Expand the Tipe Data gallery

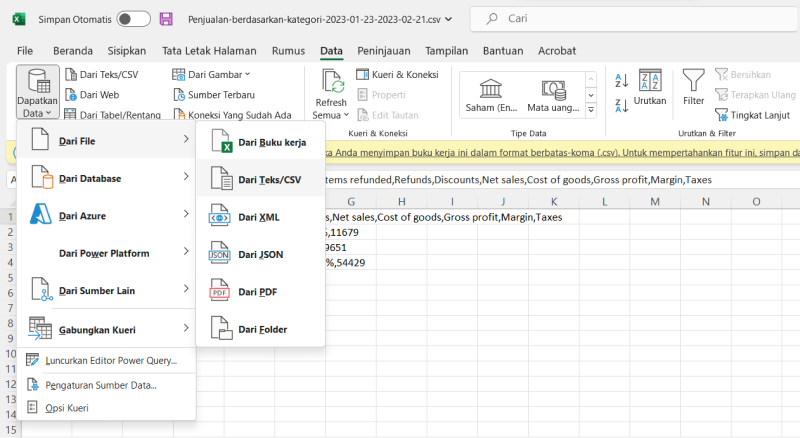pos(591,110)
